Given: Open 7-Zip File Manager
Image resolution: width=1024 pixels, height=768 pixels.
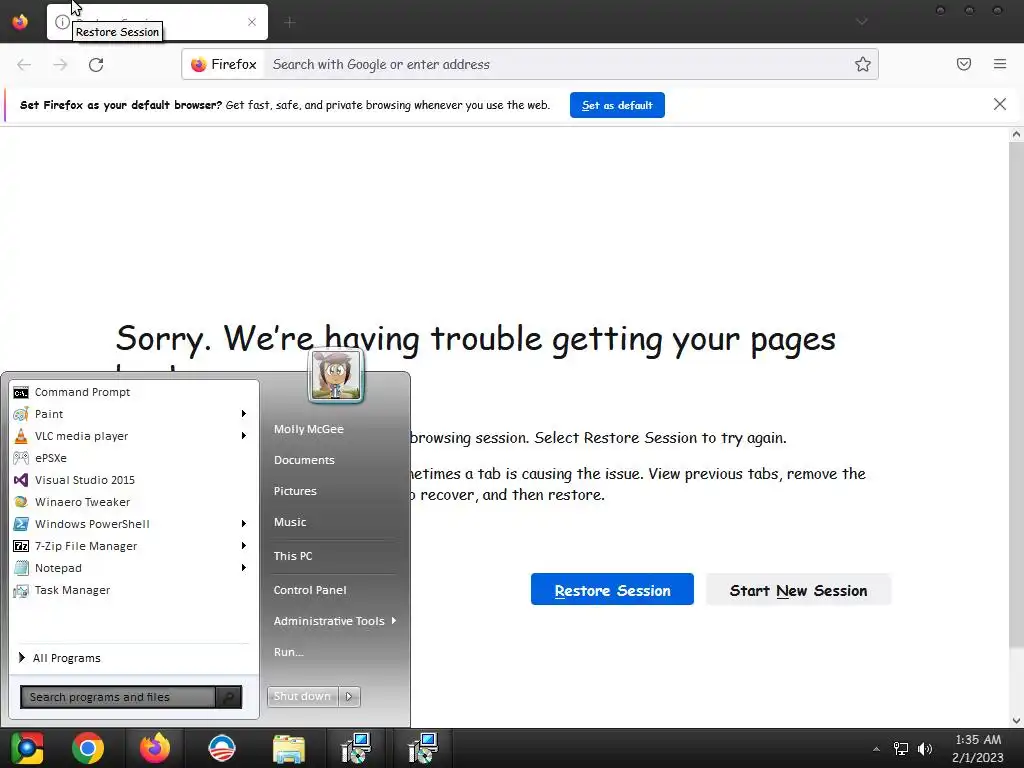Looking at the screenshot, I should (x=124, y=546).
